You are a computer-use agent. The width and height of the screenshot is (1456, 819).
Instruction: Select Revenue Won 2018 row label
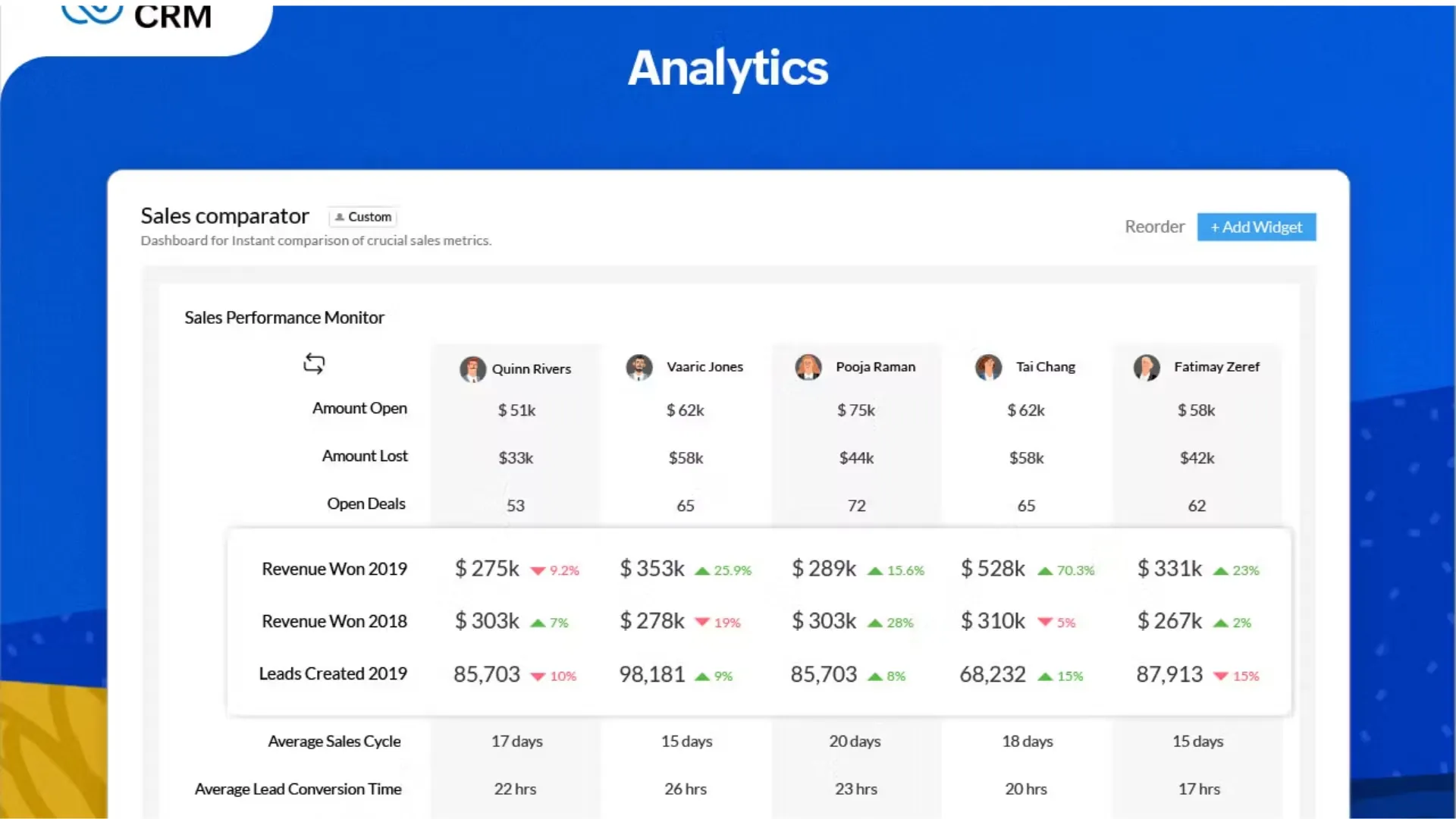pyautogui.click(x=334, y=621)
